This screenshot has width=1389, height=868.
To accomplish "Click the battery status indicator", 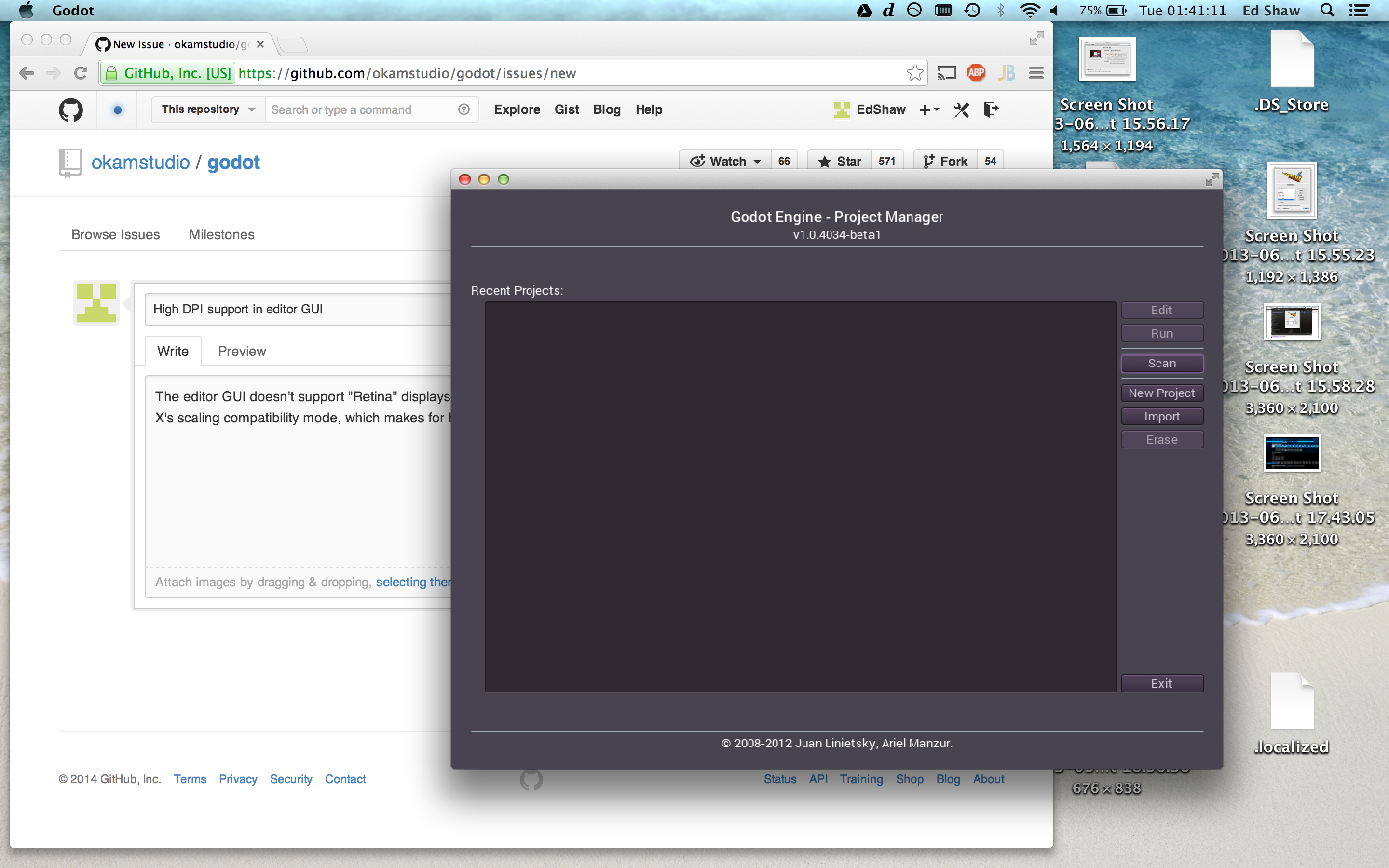I will [x=1103, y=10].
